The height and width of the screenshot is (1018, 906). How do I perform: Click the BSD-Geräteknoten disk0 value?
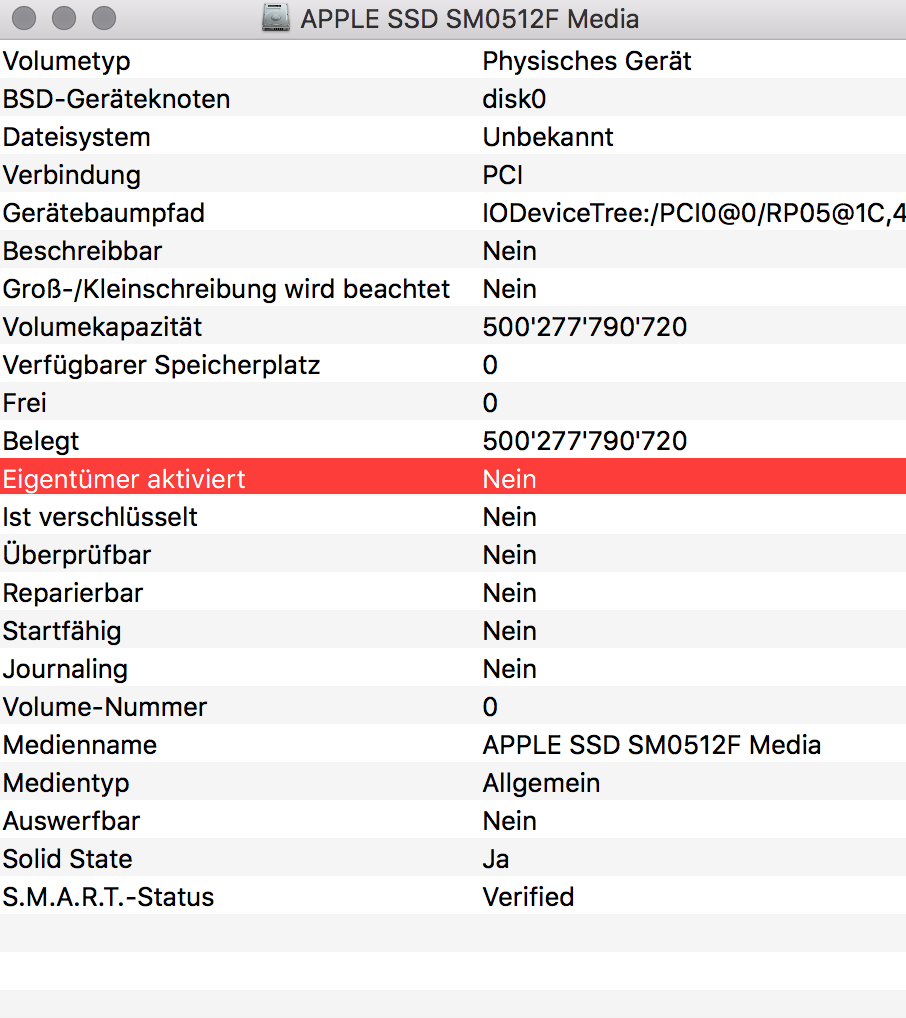click(x=514, y=99)
